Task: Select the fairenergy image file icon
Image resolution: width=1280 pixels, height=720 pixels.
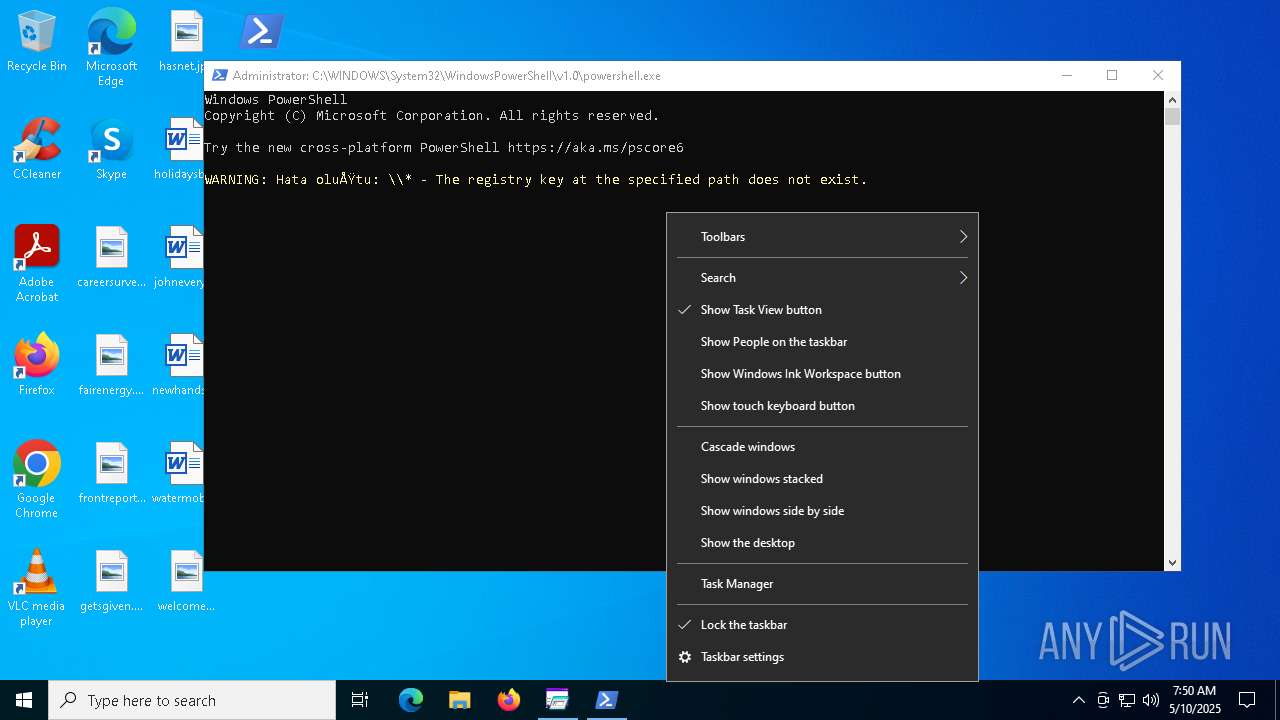Action: (x=111, y=366)
